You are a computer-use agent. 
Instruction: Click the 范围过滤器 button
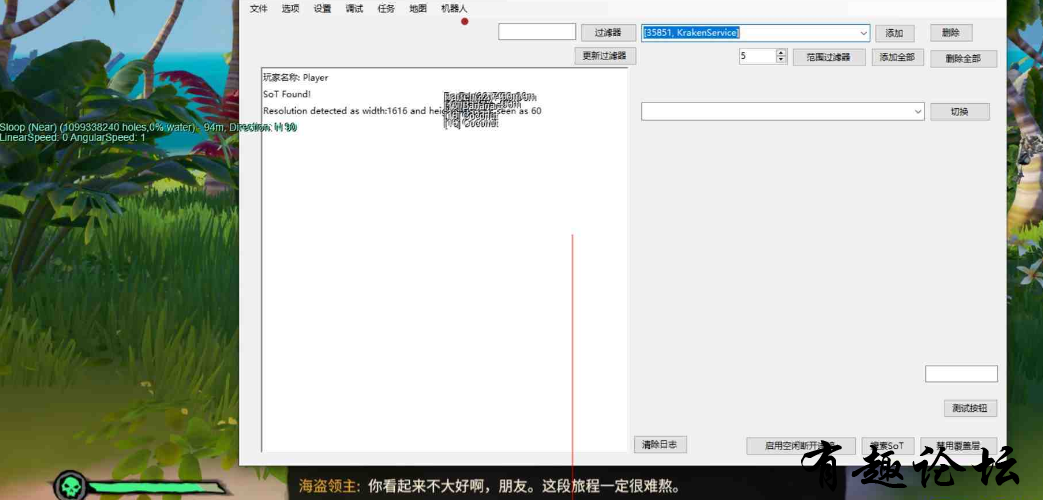[828, 57]
